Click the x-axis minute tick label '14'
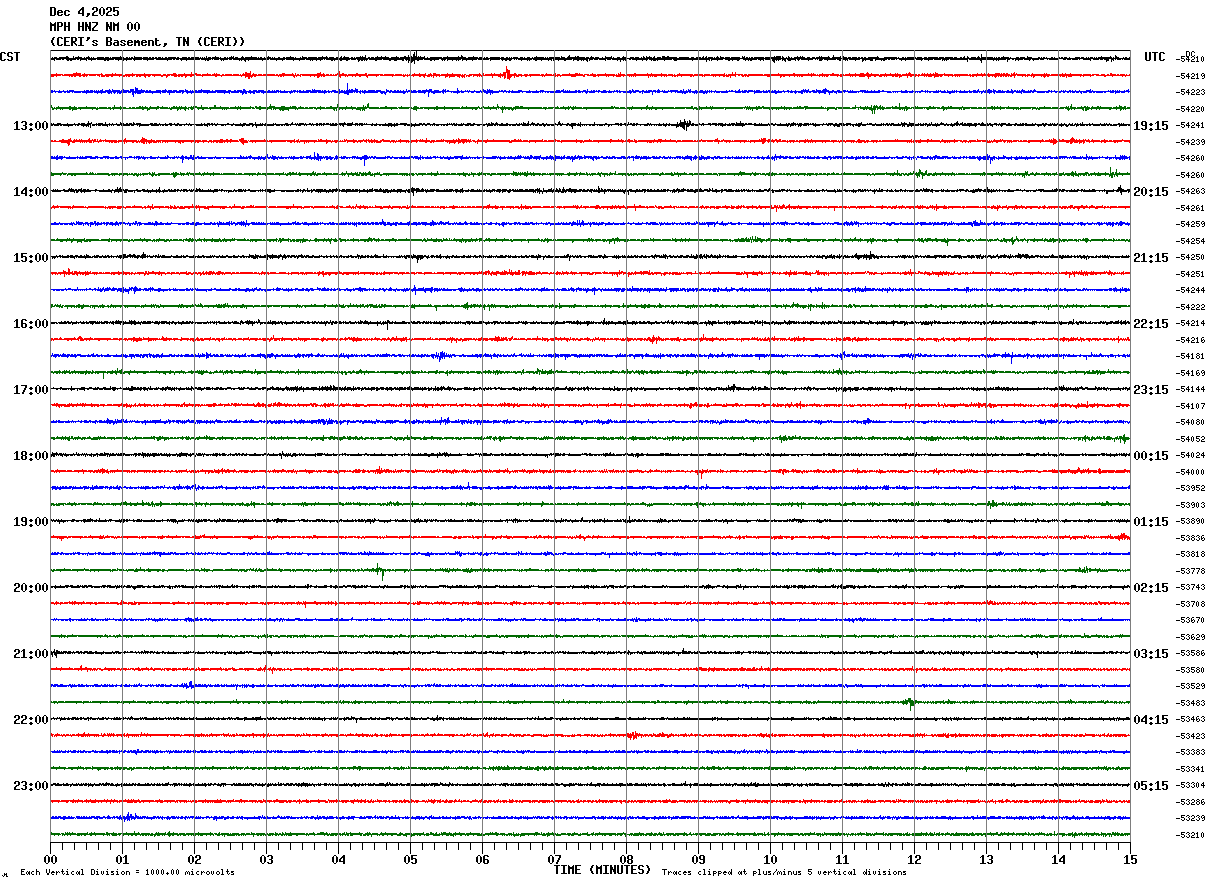 [1058, 859]
